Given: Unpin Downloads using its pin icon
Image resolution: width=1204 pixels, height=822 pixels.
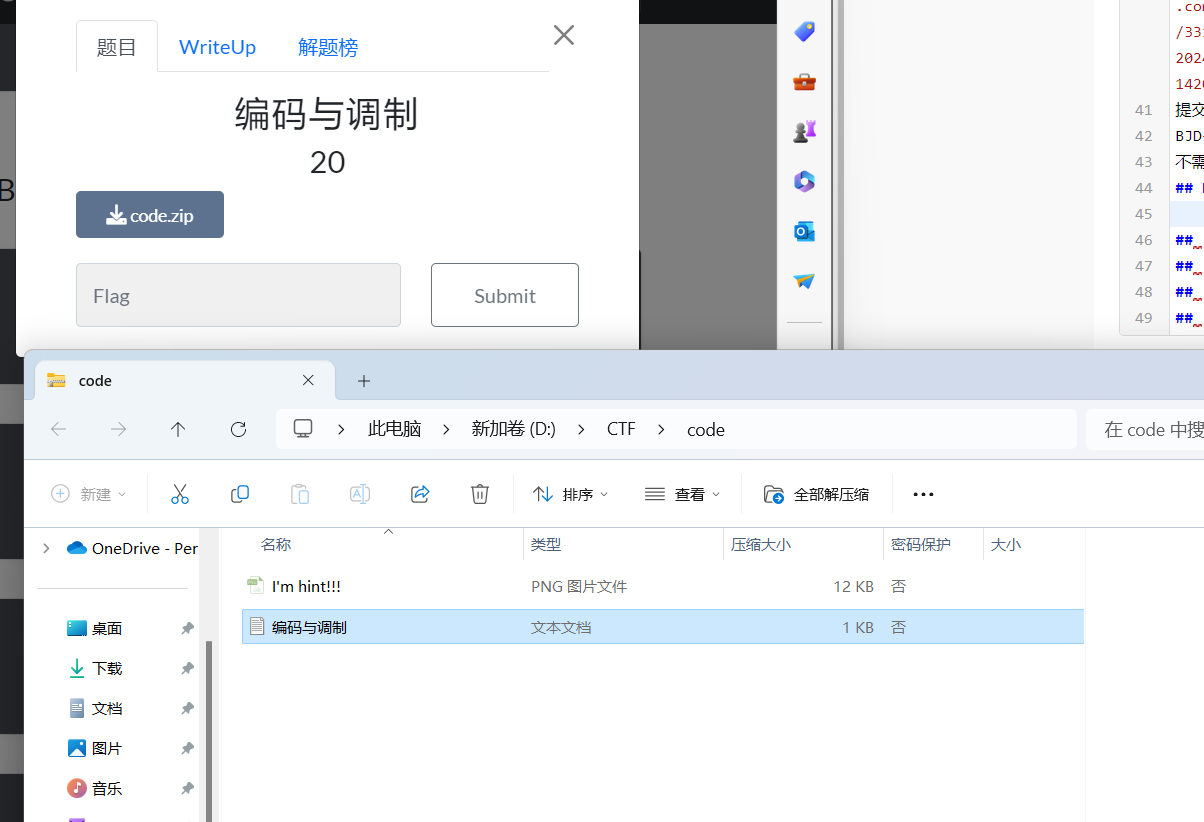Looking at the screenshot, I should 187,668.
